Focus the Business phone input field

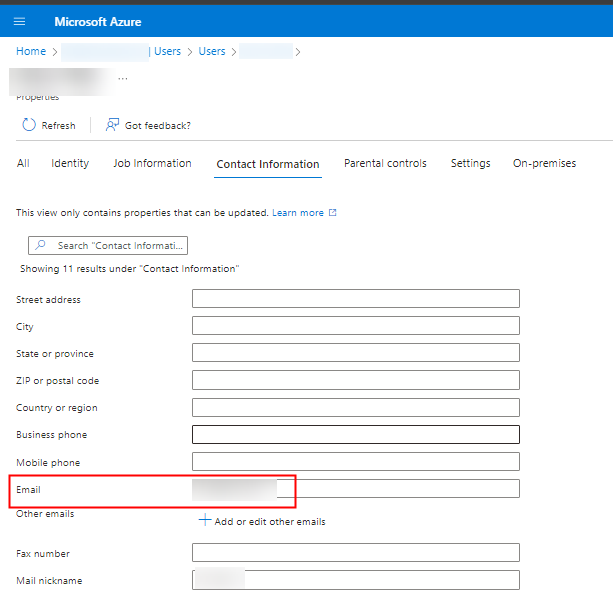(355, 434)
